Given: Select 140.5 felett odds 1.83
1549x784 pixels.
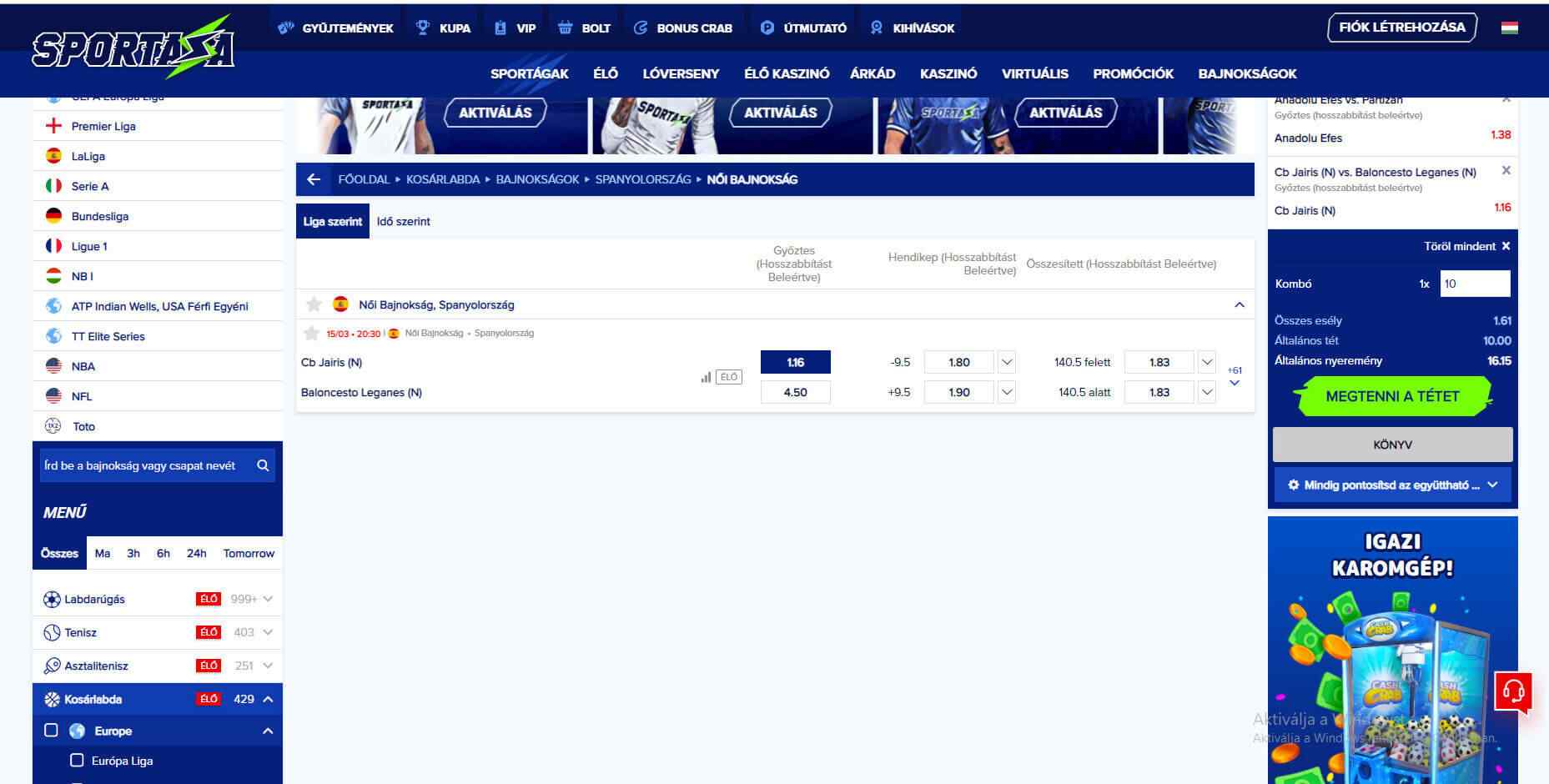Looking at the screenshot, I should tap(1159, 362).
